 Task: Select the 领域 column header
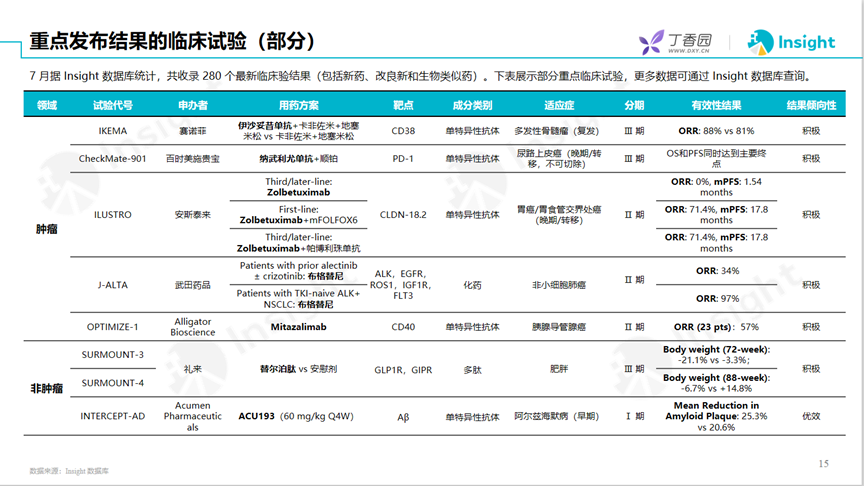click(47, 105)
